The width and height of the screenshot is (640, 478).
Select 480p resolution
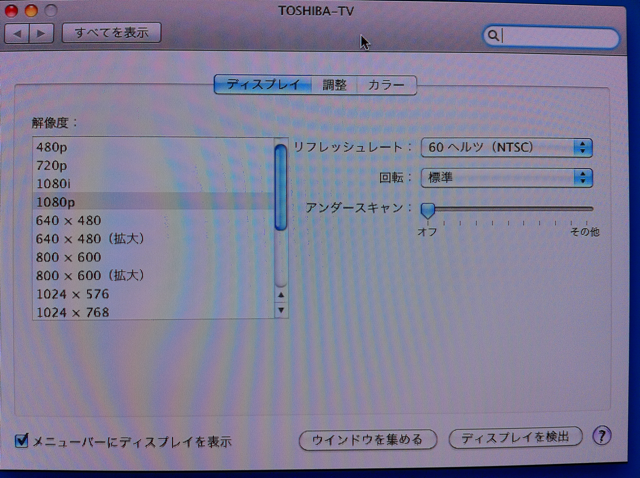pos(153,147)
